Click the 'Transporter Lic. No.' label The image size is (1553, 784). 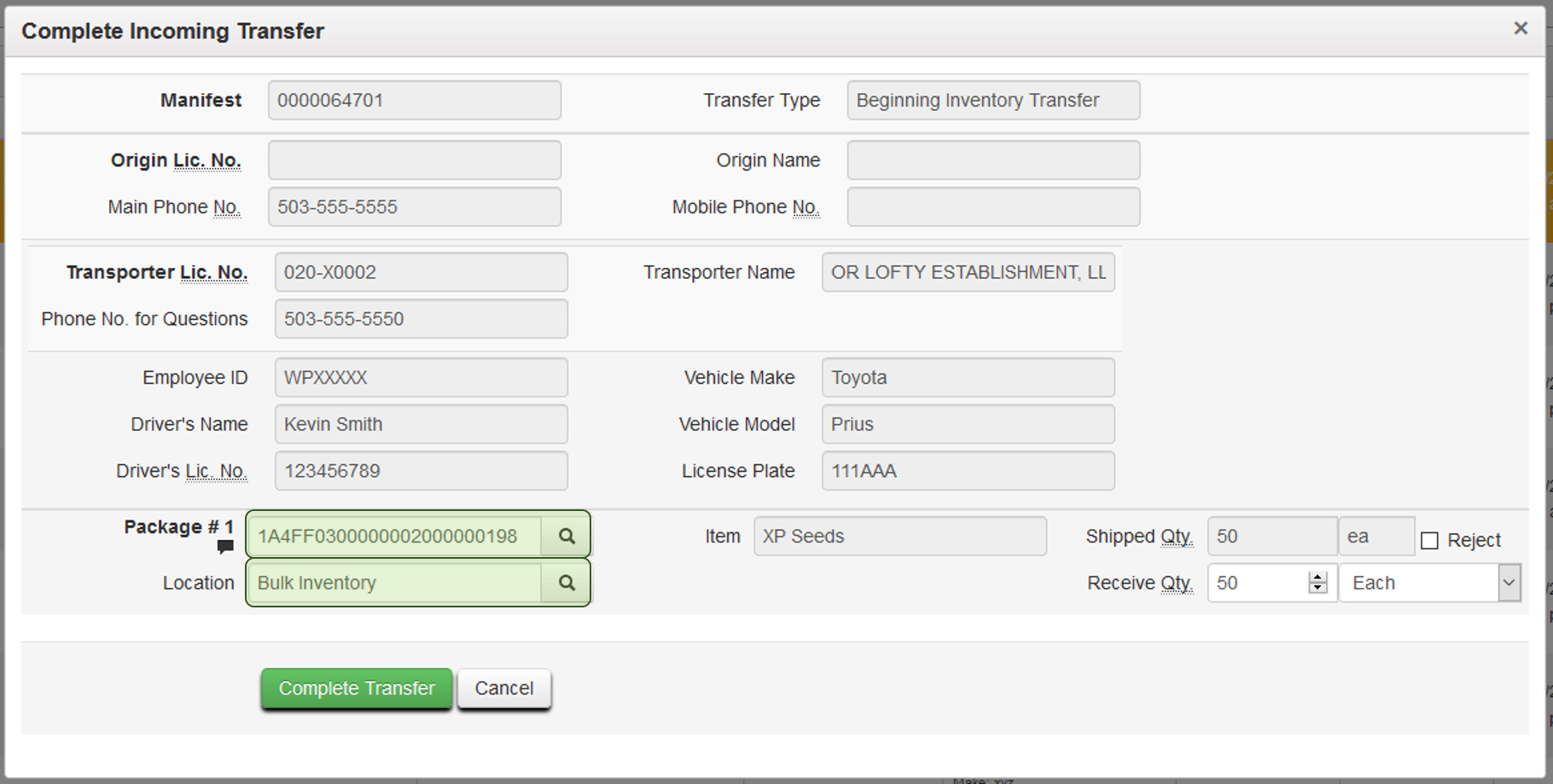pos(157,272)
